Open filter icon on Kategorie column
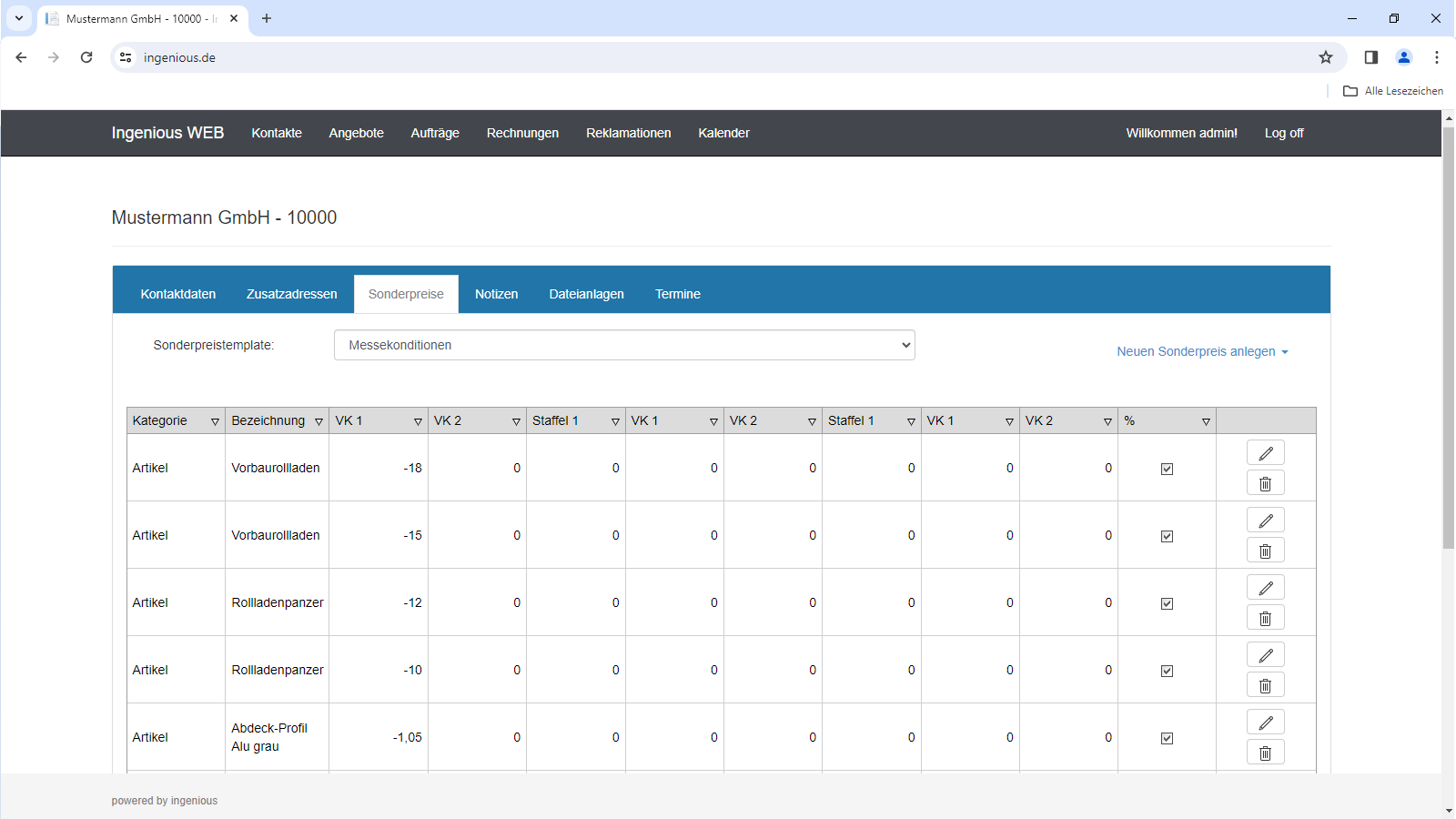The height and width of the screenshot is (819, 1456). [x=215, y=421]
